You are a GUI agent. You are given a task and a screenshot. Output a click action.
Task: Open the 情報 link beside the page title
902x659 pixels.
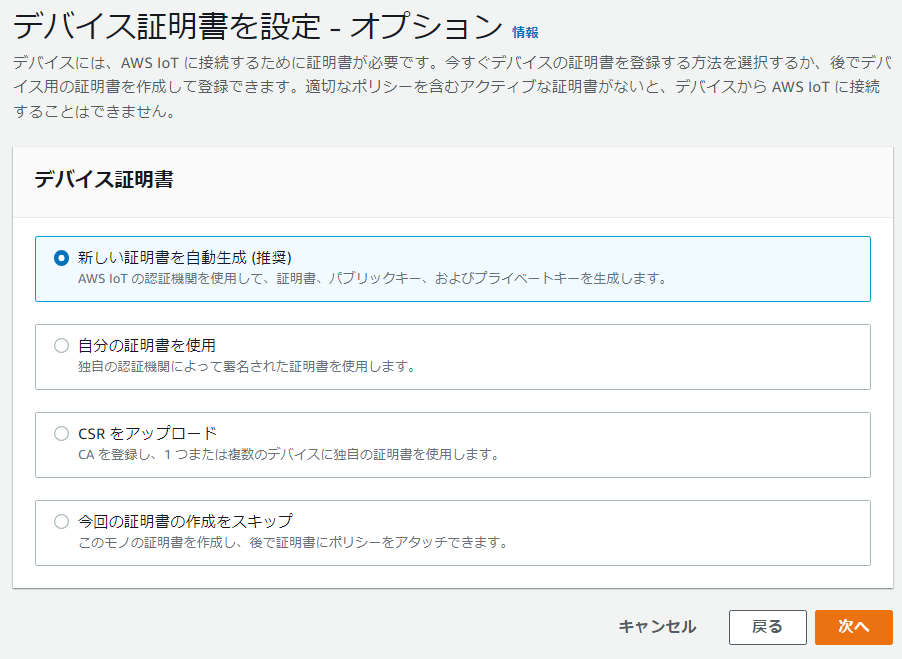point(525,32)
